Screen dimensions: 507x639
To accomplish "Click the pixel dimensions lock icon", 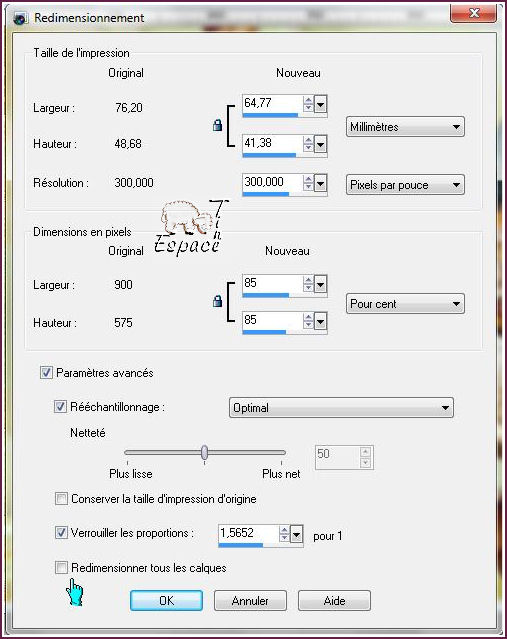I will tap(218, 301).
